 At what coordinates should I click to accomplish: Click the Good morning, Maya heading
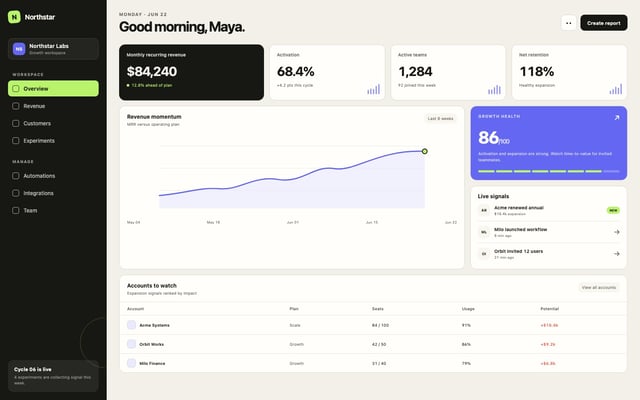coord(182,27)
